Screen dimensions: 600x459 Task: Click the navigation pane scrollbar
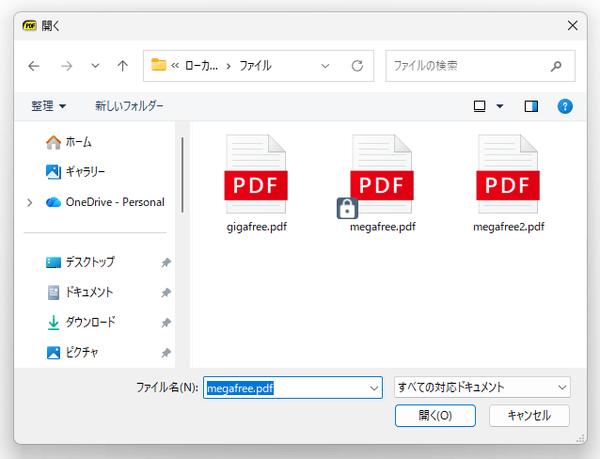tap(183, 174)
